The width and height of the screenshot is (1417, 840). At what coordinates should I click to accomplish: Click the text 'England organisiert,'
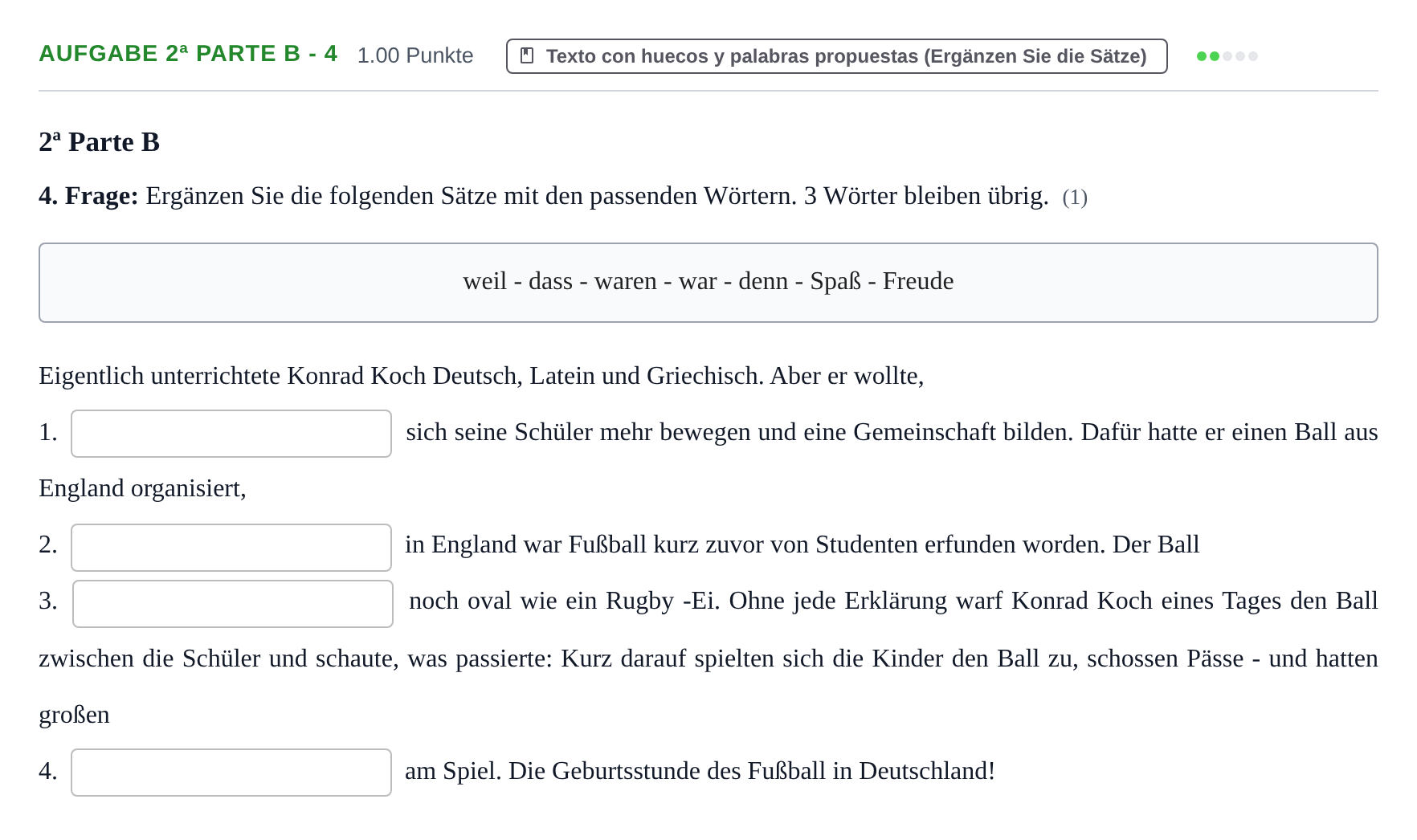[142, 488]
